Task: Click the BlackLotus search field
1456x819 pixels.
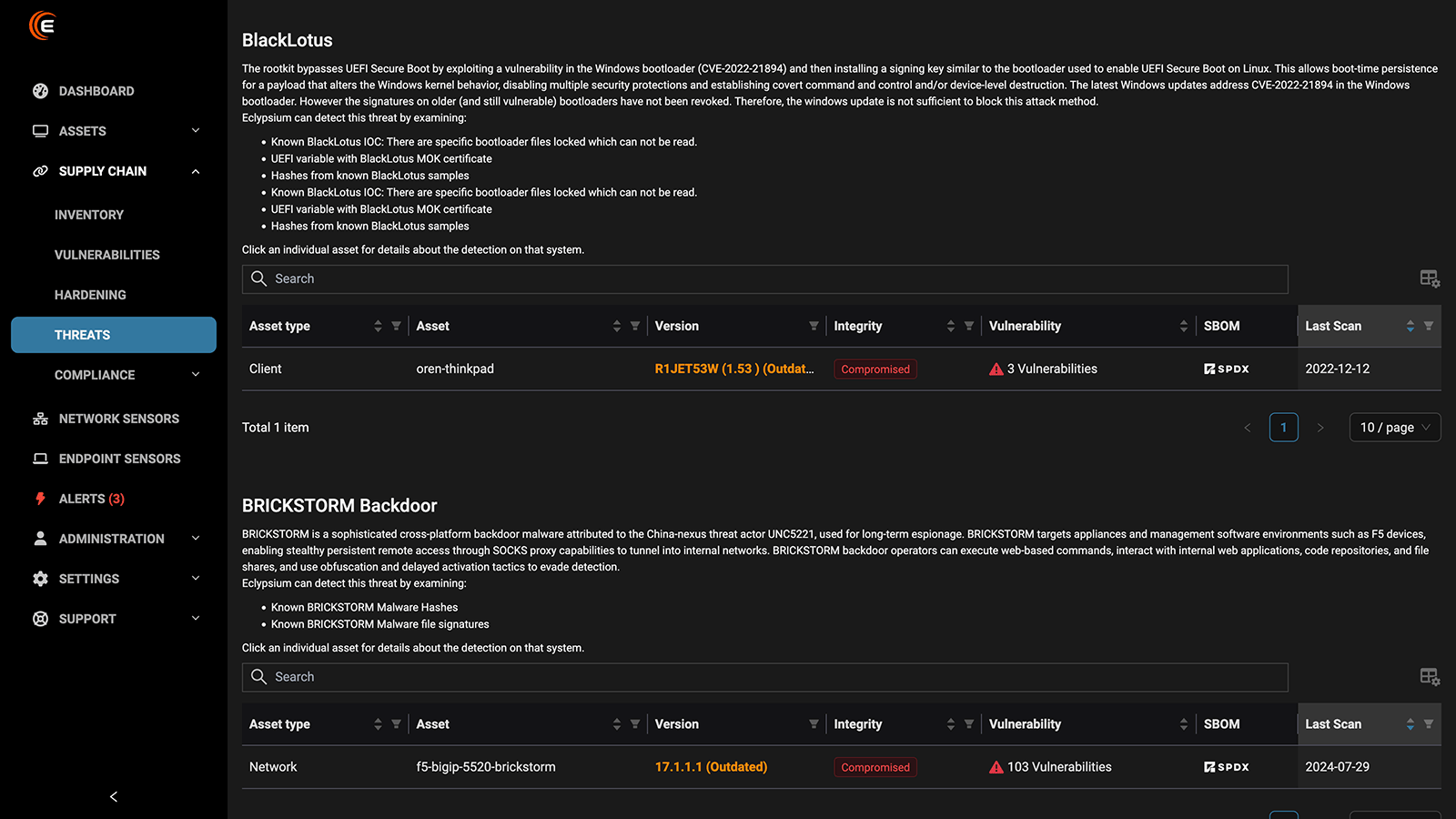Action: (764, 278)
